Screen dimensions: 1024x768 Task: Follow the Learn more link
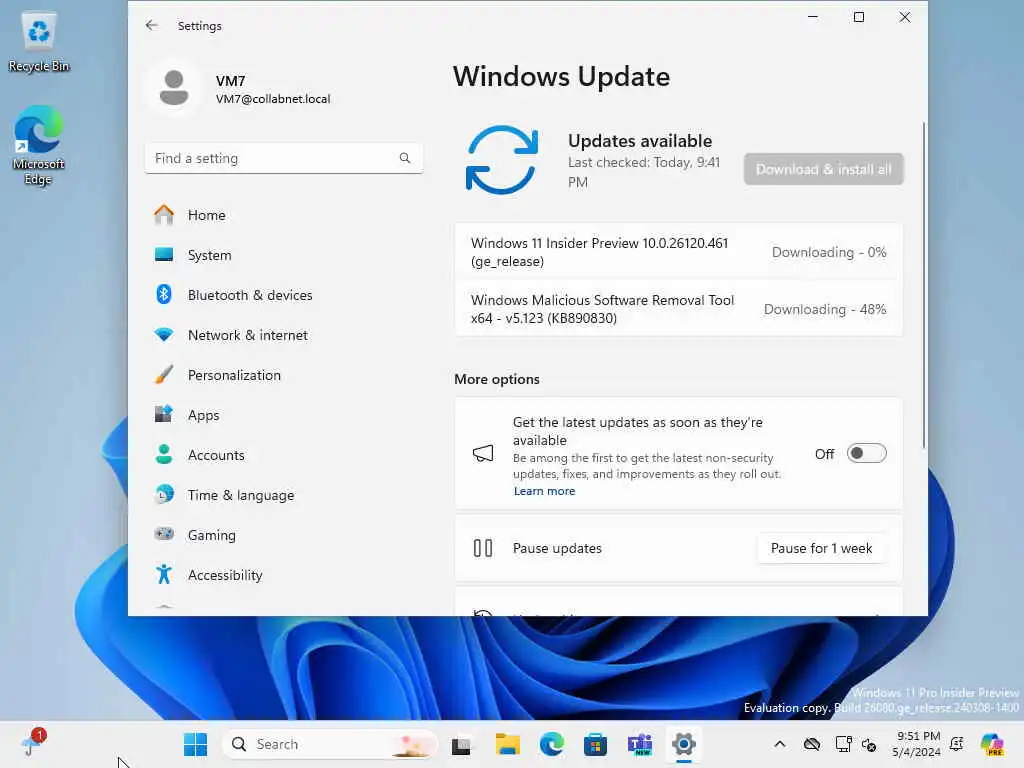pos(544,491)
